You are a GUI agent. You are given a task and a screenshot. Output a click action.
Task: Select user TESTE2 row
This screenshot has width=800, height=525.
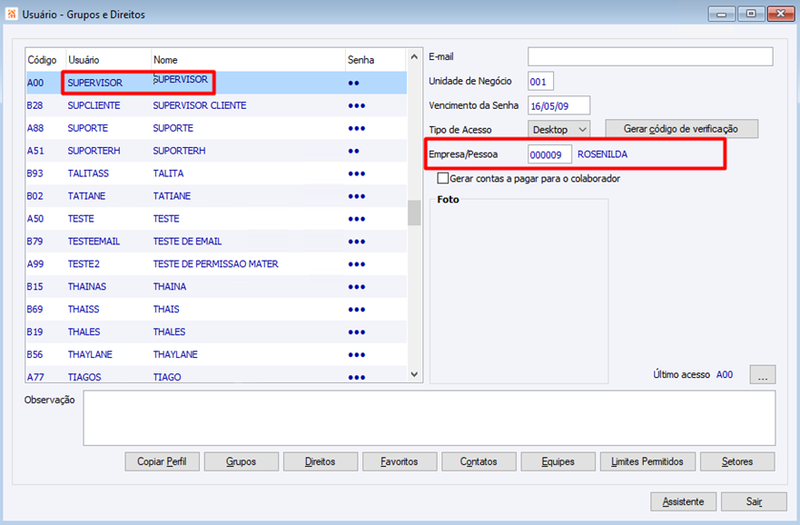tap(216, 264)
